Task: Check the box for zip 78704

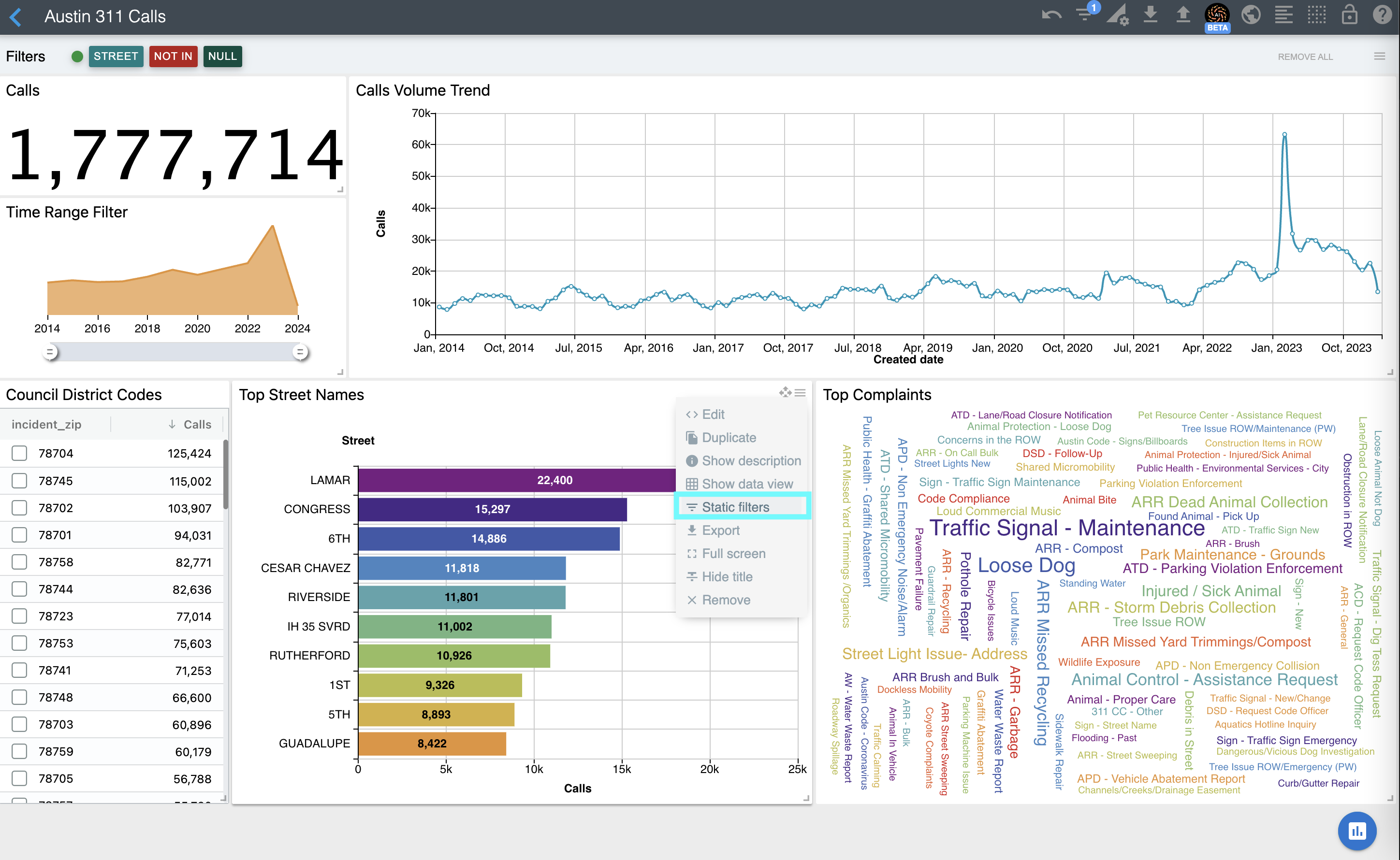Action: pos(19,453)
